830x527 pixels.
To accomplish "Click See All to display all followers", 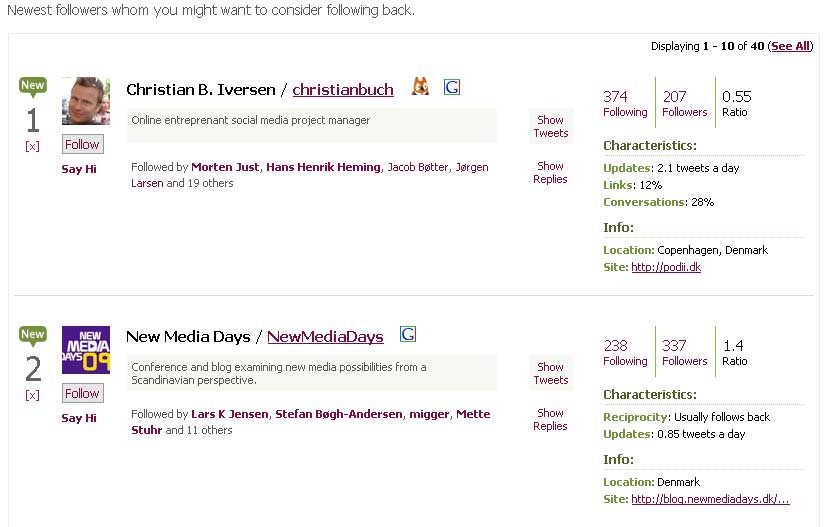I will tap(791, 46).
